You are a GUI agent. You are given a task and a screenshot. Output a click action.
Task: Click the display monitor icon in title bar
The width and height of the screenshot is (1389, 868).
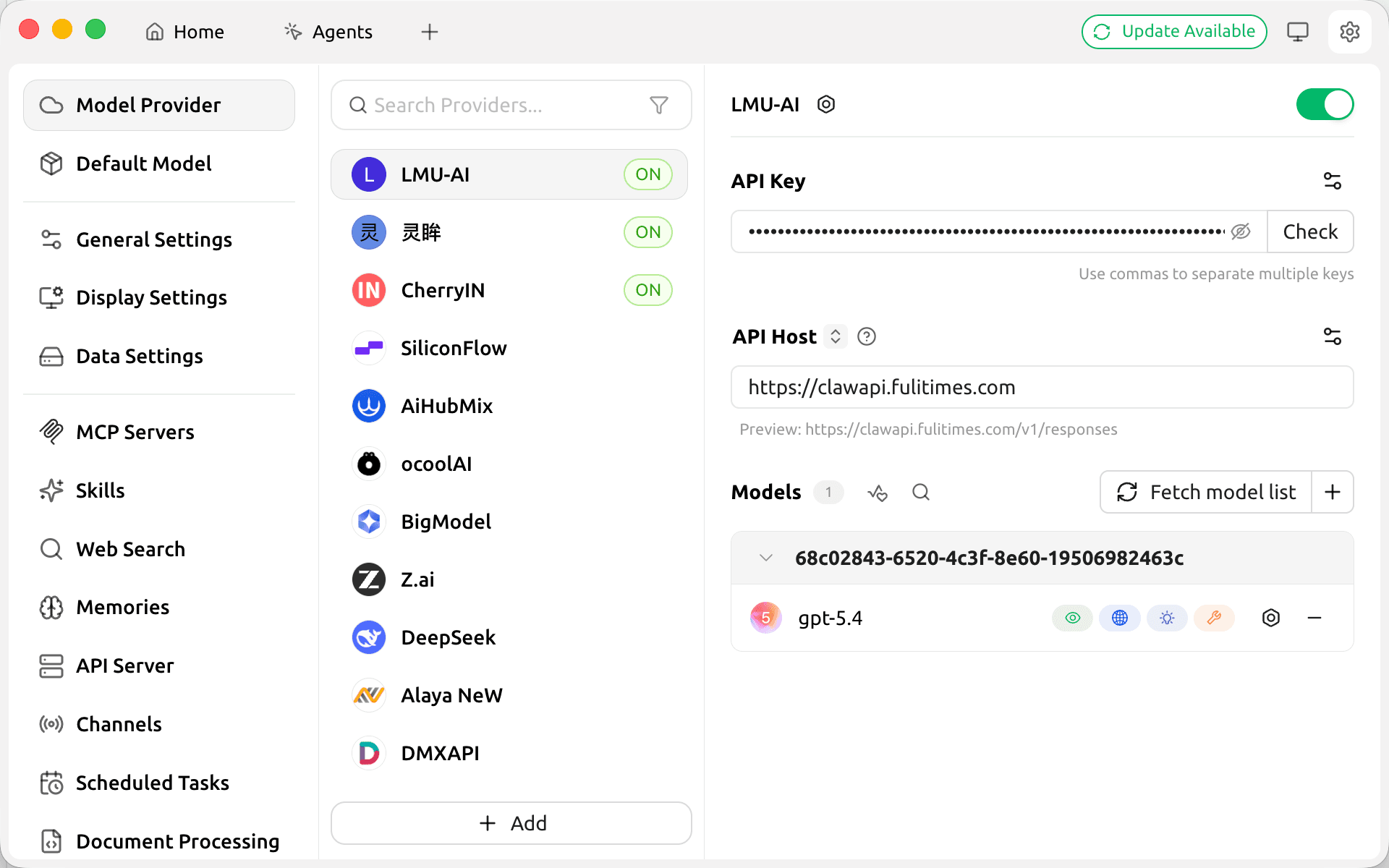1298,32
